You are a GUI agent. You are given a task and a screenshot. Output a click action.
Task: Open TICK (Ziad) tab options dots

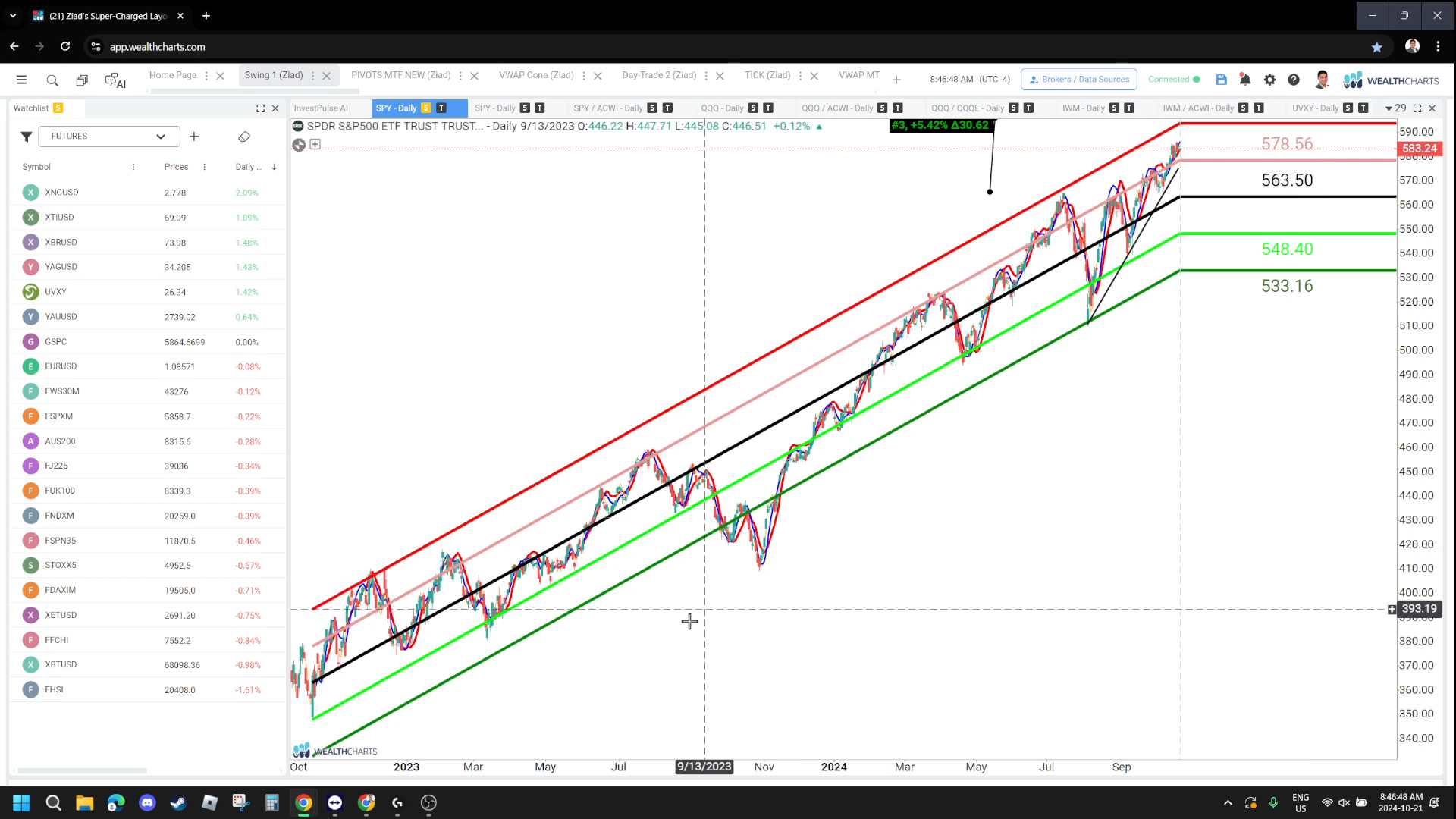pyautogui.click(x=800, y=76)
